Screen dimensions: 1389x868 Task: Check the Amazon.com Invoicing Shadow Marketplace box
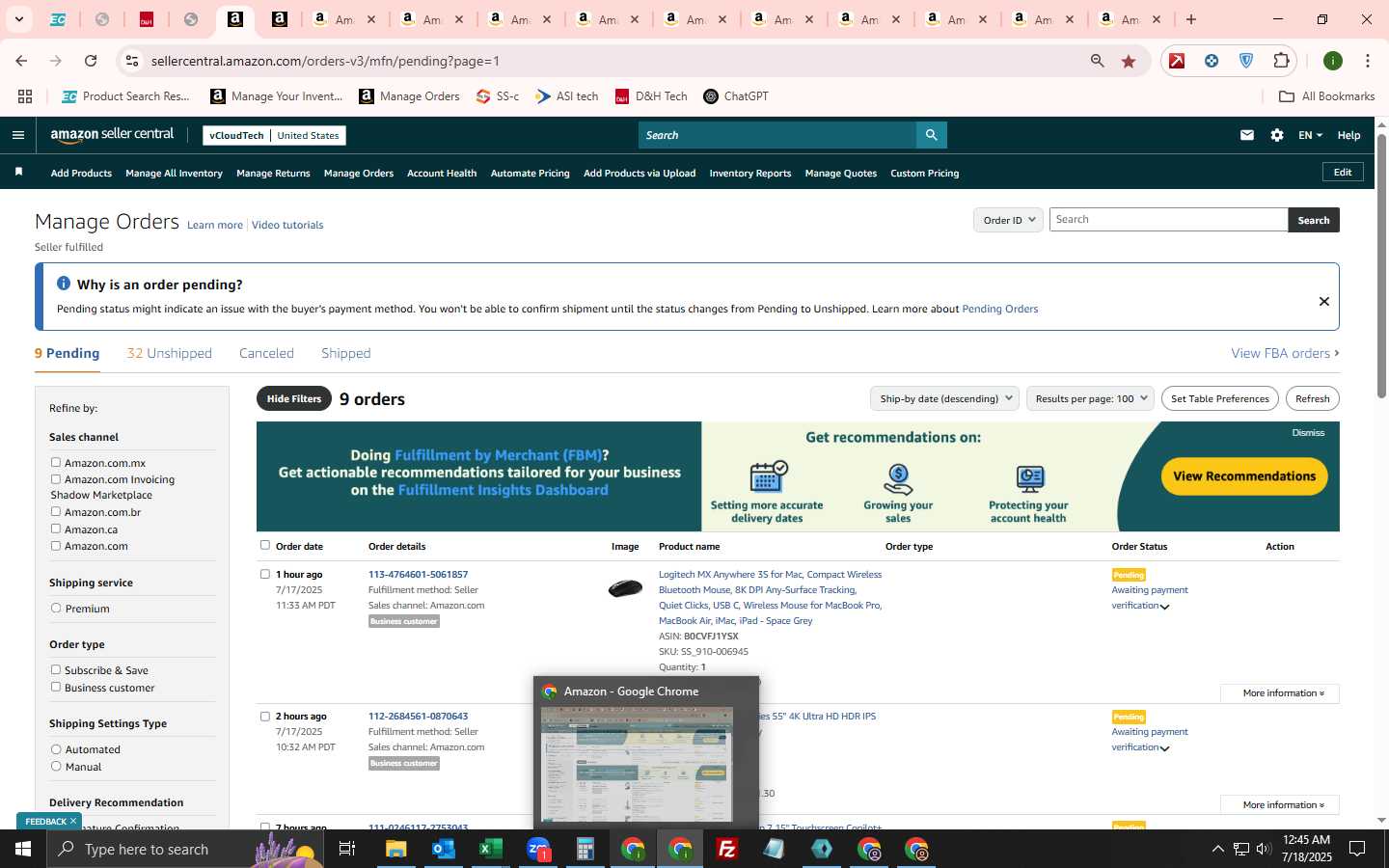(56, 479)
